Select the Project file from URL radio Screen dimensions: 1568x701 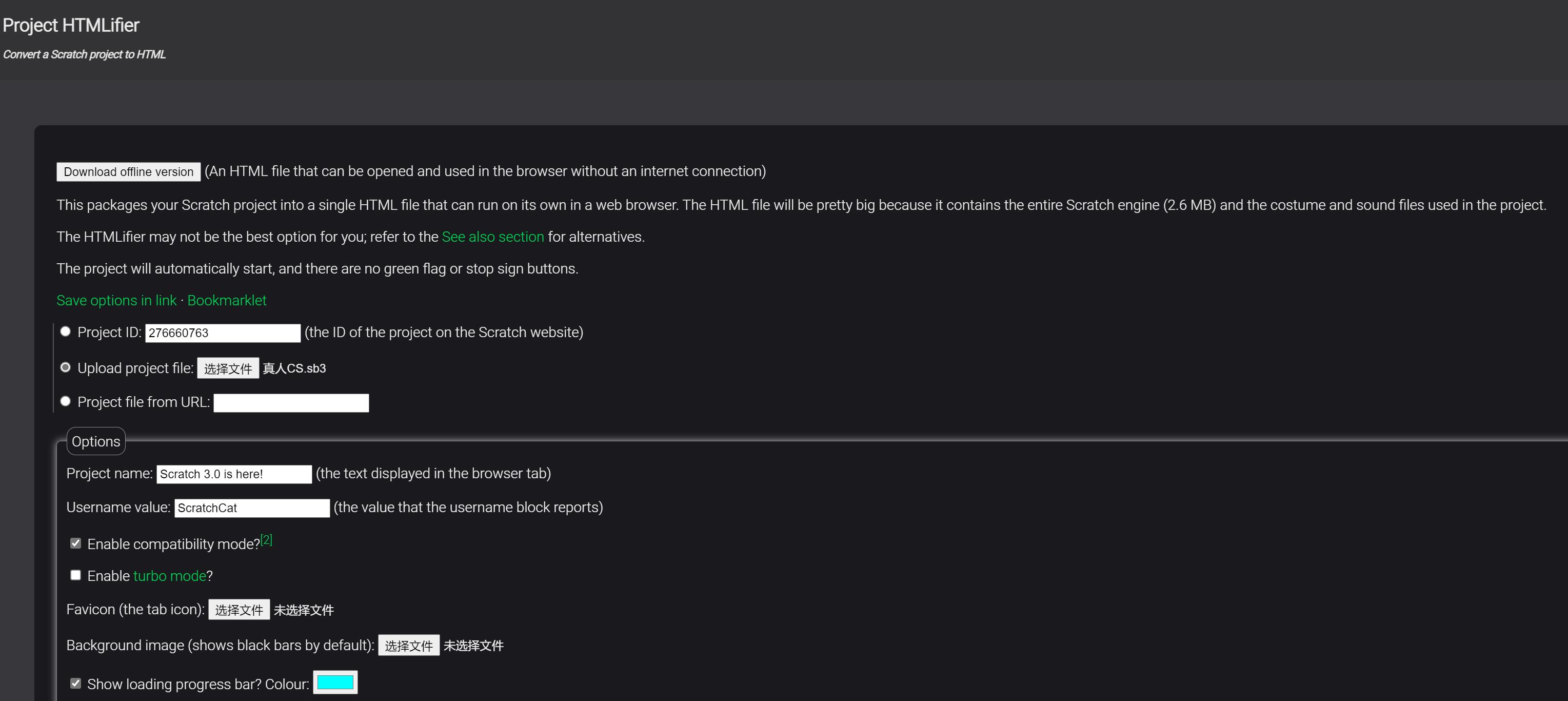coord(66,401)
